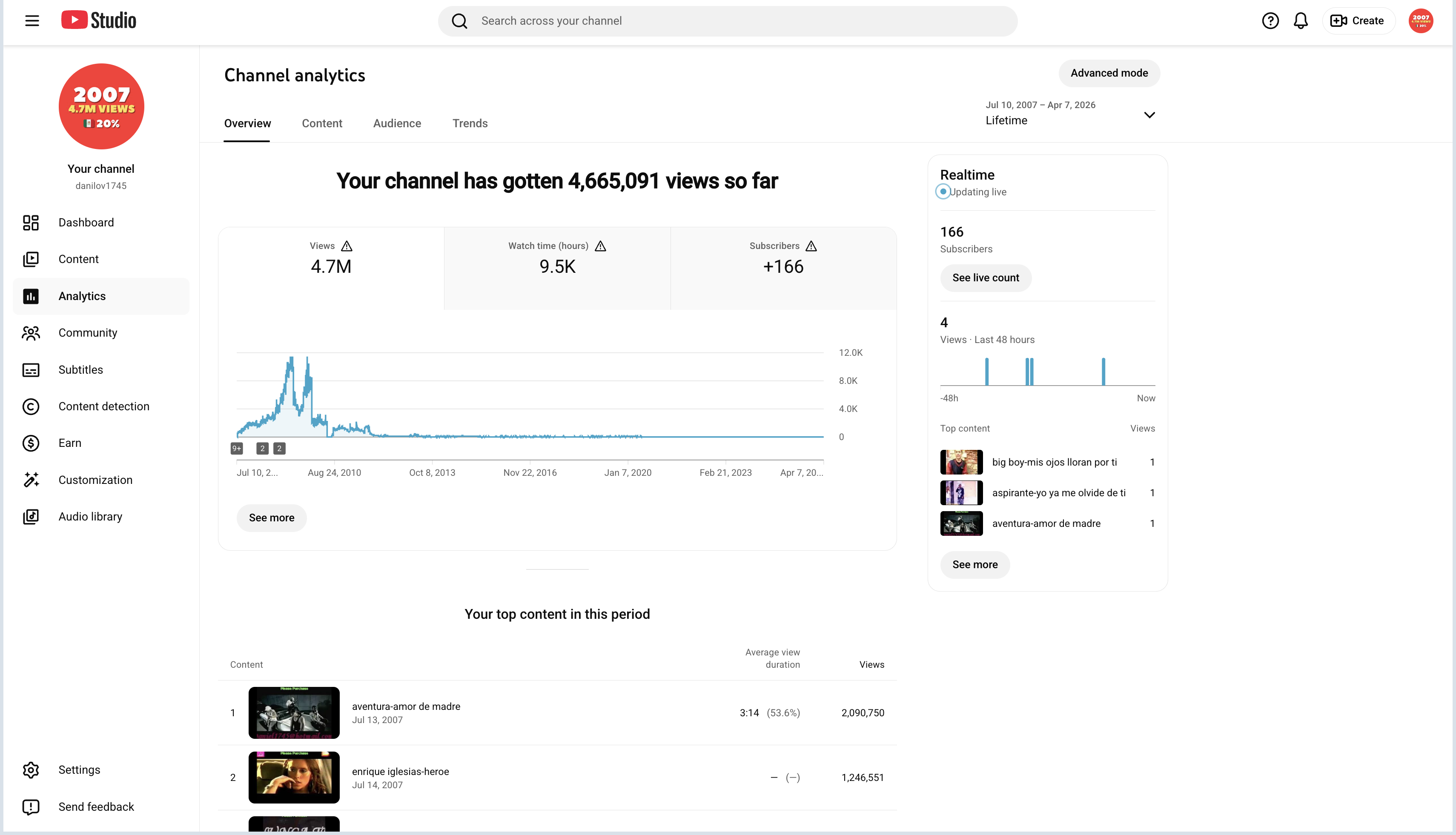This screenshot has width=1456, height=835.
Task: Open the Earn section
Action: (x=101, y=443)
